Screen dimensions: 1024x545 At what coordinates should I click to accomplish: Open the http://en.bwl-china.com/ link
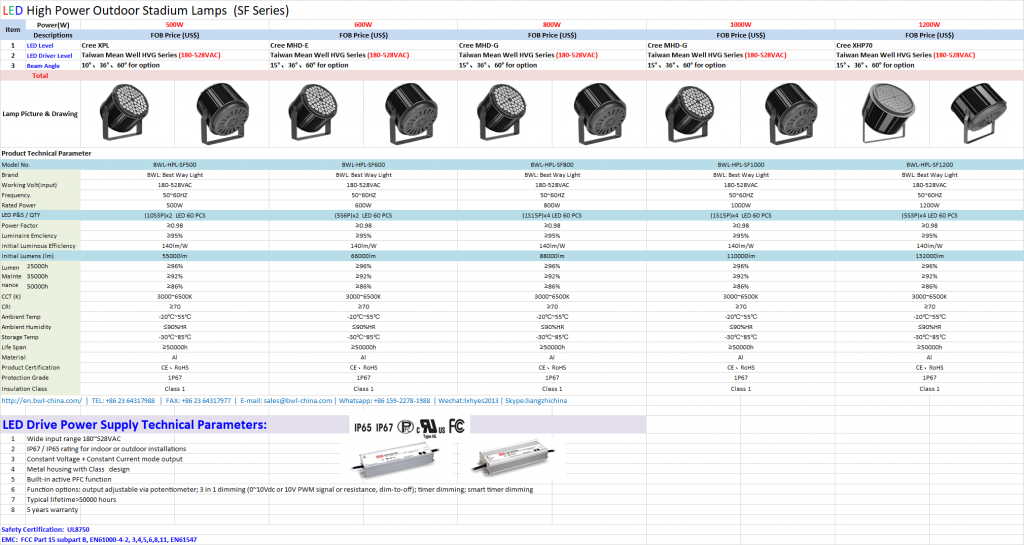tap(42, 401)
